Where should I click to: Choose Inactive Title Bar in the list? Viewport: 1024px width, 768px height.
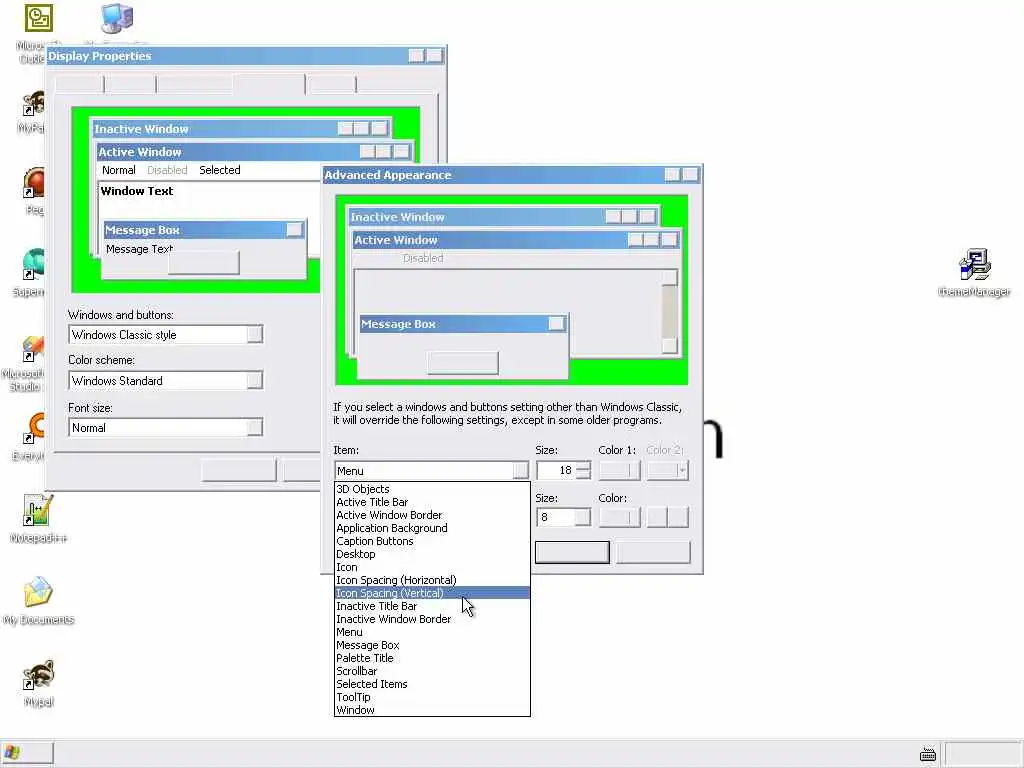[x=432, y=606]
